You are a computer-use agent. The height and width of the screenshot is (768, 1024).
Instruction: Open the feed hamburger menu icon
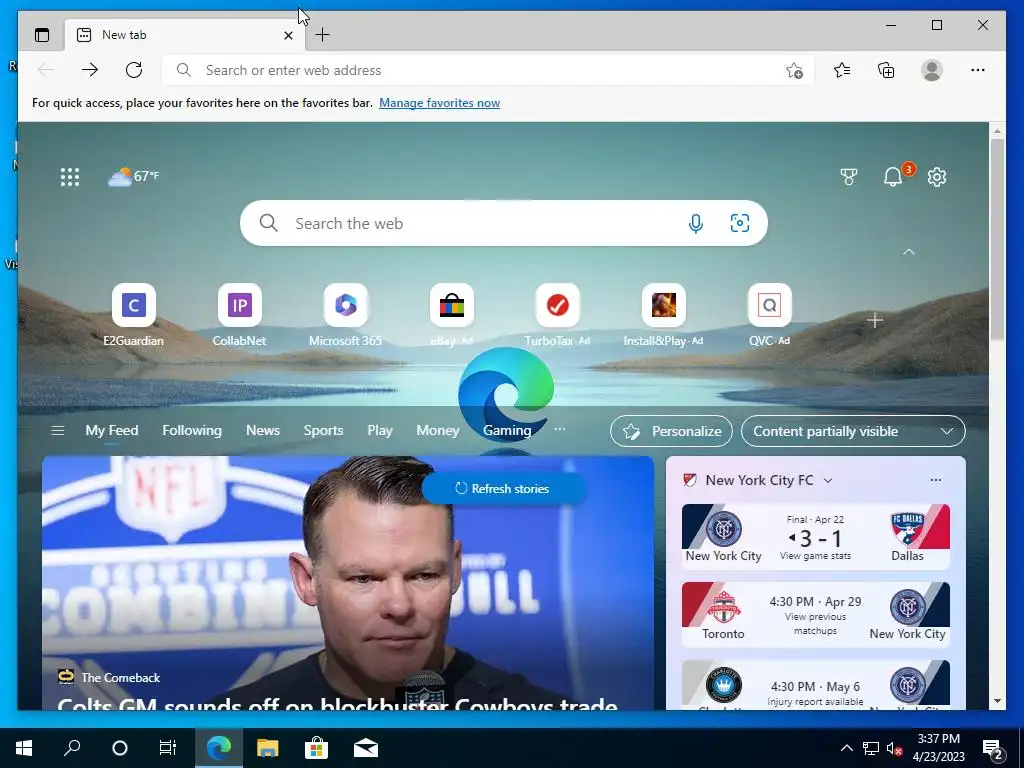57,430
